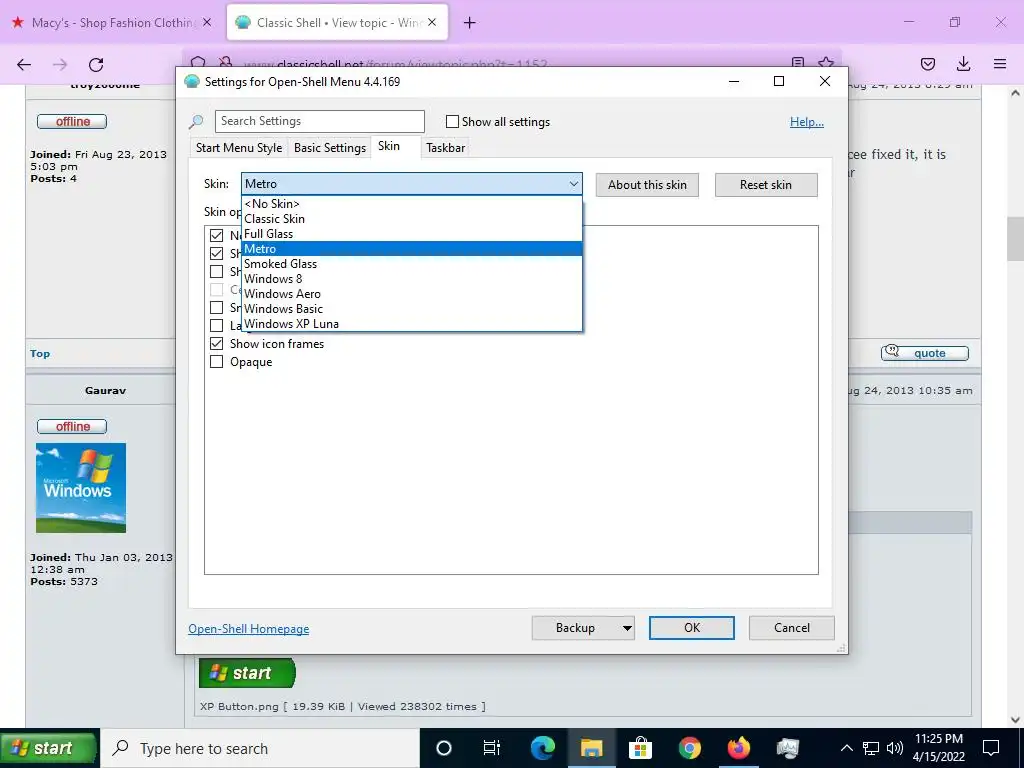Open the Taskbar settings tab
The width and height of the screenshot is (1024, 768).
[445, 148]
